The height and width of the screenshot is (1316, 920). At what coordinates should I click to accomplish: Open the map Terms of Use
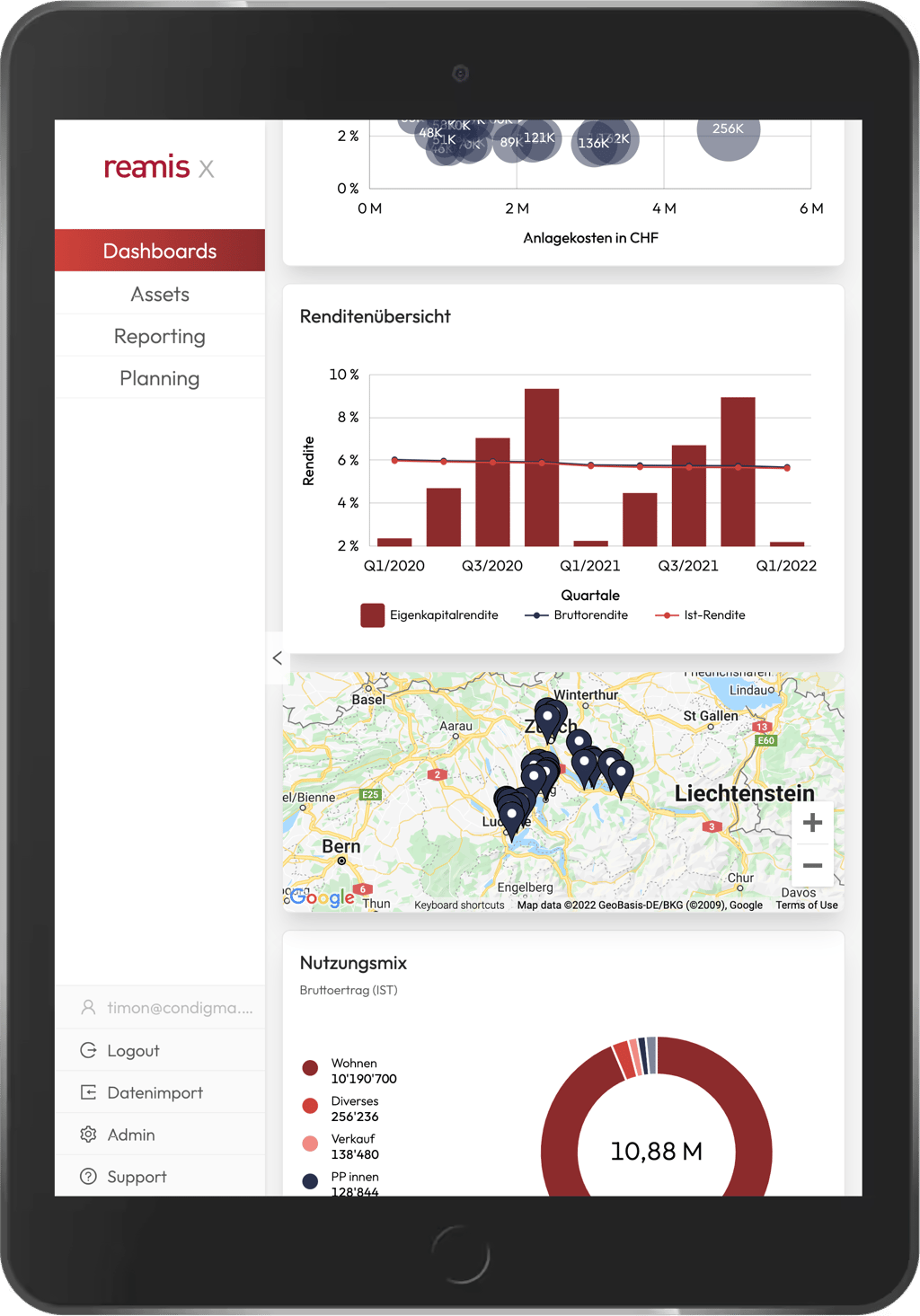[807, 905]
